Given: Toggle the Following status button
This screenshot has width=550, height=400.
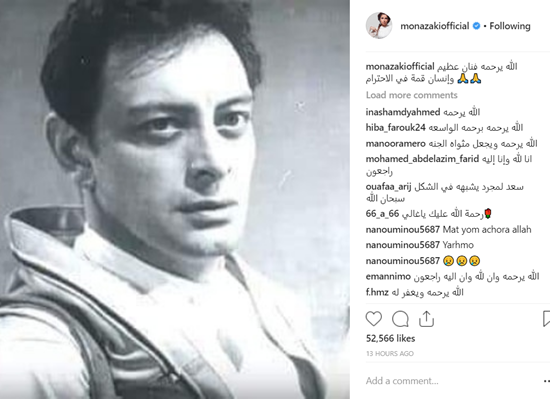Looking at the screenshot, I should pos(510,26).
